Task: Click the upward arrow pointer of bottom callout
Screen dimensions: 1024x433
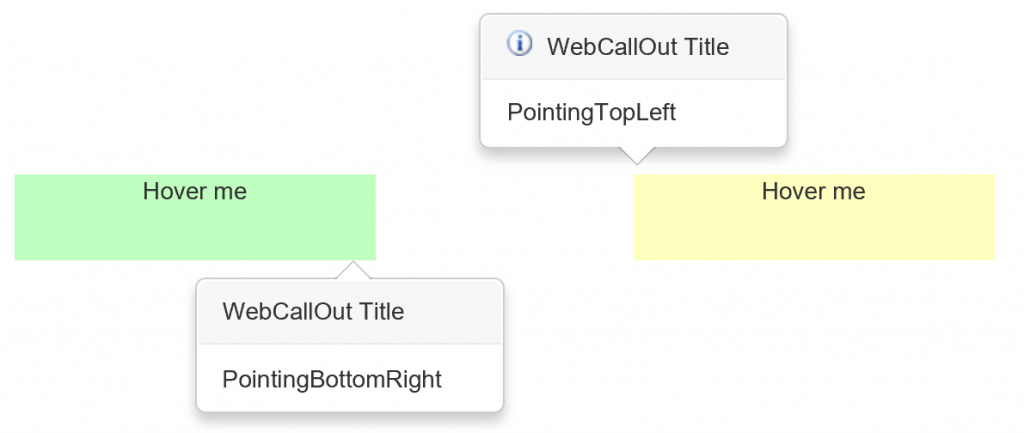Action: tap(353, 270)
